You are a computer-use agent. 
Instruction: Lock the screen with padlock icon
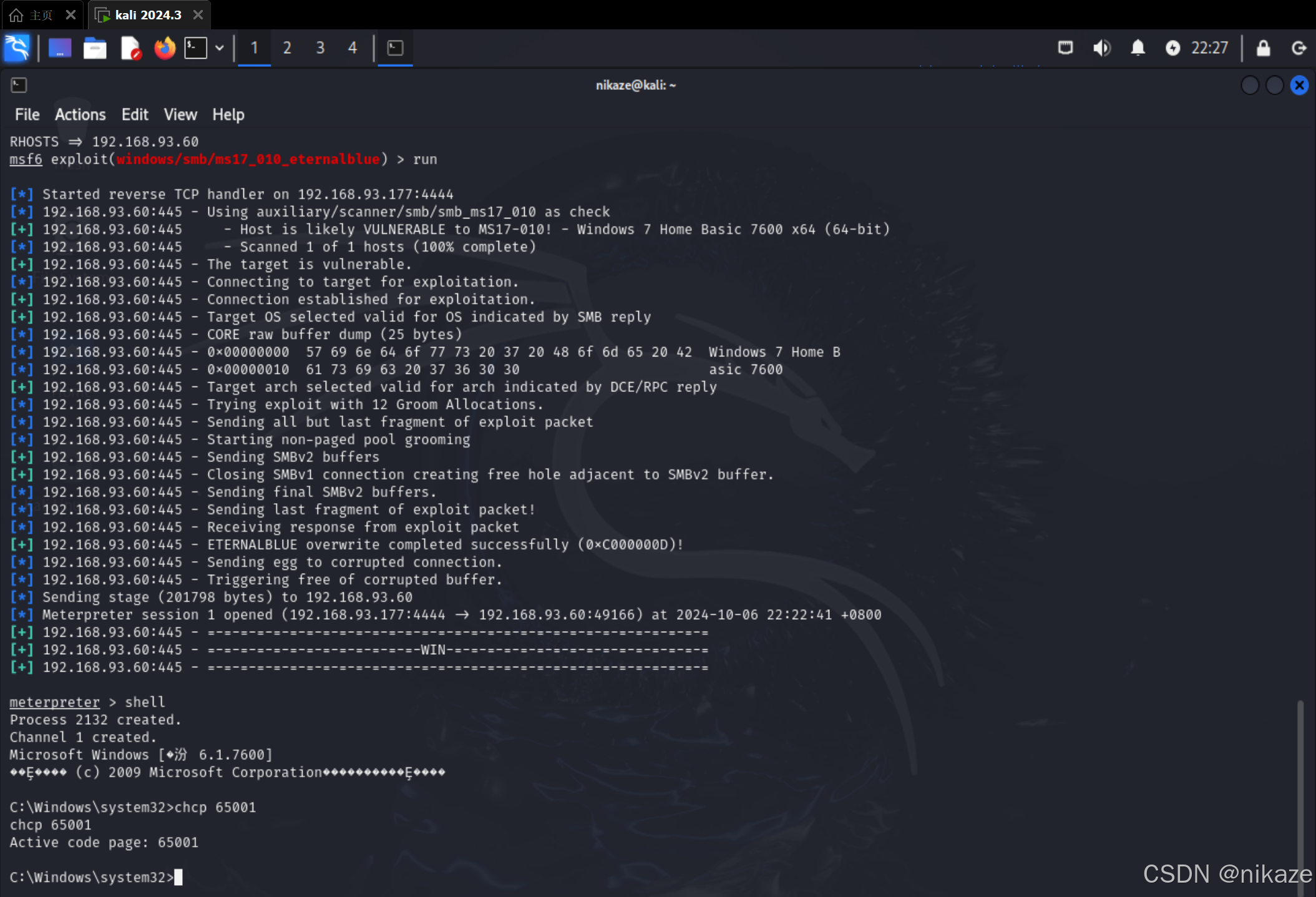1263,48
